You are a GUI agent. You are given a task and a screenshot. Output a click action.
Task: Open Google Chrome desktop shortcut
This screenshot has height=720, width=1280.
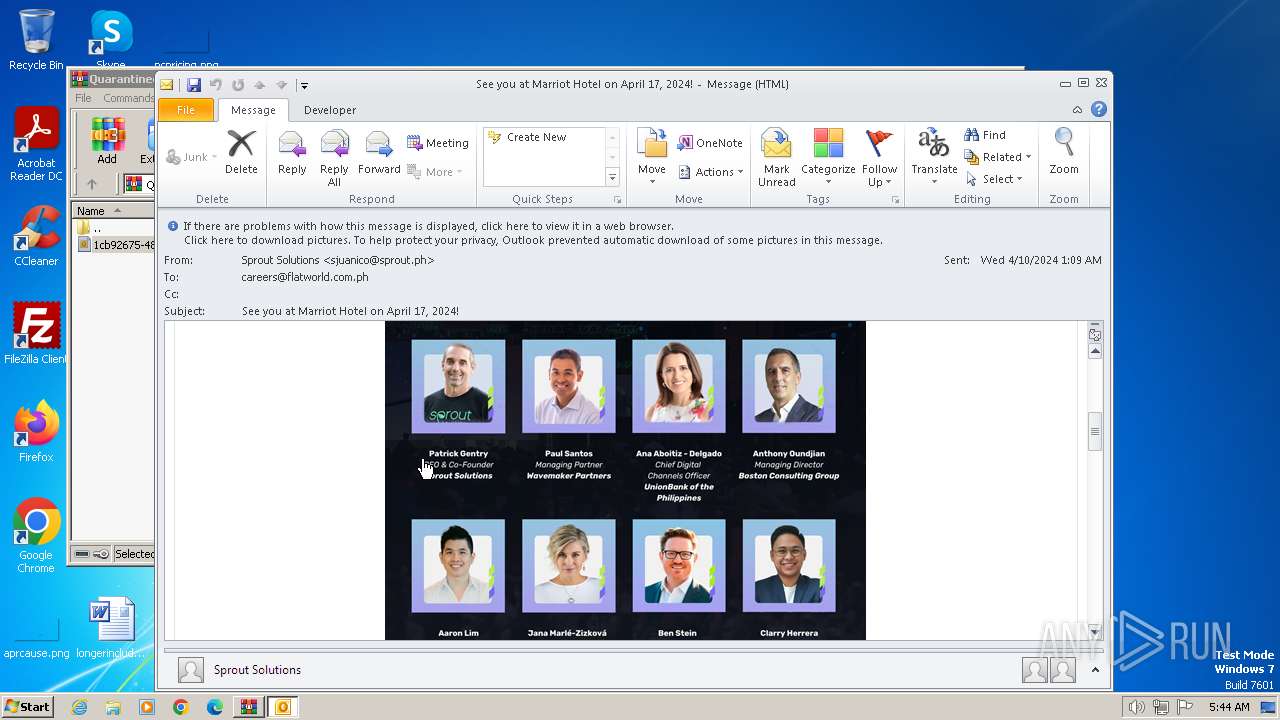[x=36, y=536]
